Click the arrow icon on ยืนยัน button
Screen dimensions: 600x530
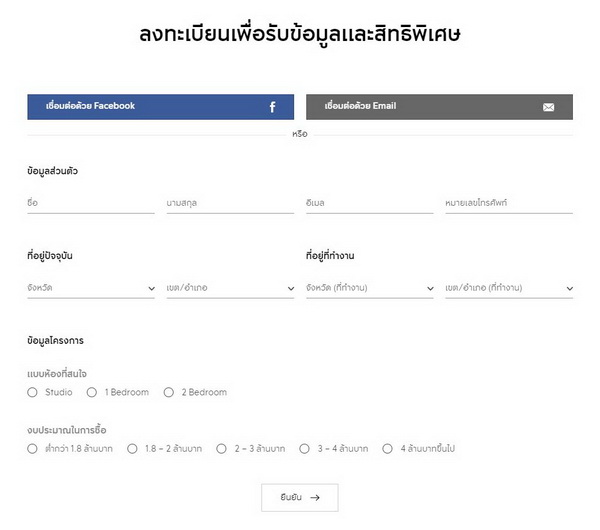315,497
